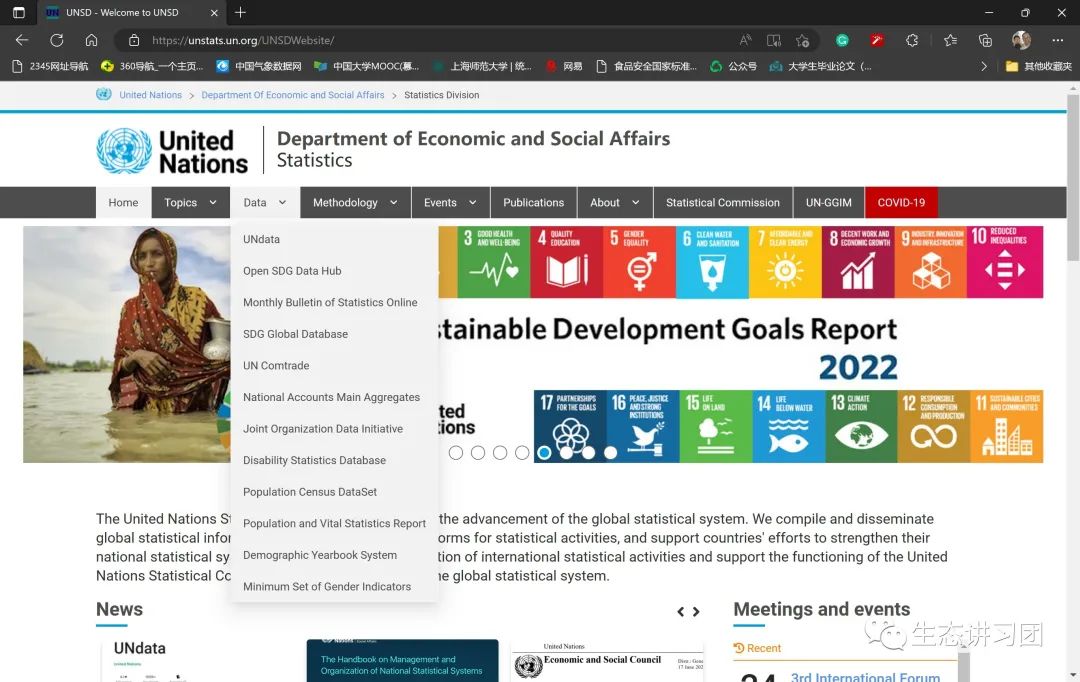This screenshot has width=1080, height=682.
Task: Open SDG 6 Clean Water and Sanitation tile
Action: (712, 262)
